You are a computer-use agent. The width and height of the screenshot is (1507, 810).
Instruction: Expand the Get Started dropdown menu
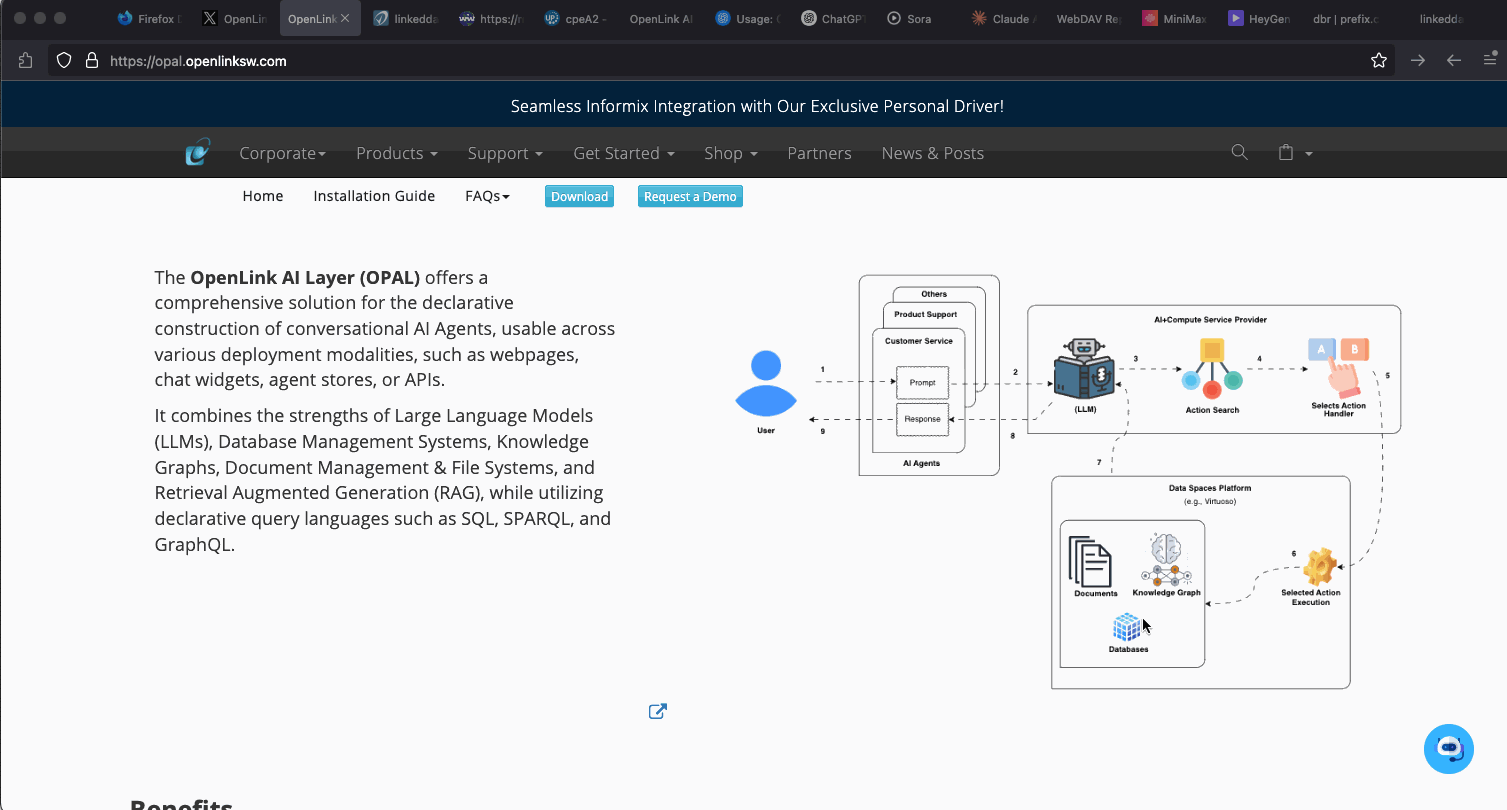point(624,153)
